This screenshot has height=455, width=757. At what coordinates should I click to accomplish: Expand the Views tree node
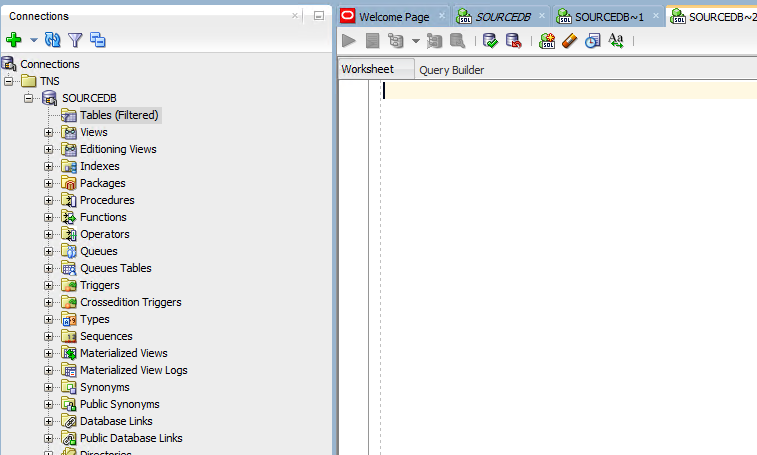pos(48,132)
